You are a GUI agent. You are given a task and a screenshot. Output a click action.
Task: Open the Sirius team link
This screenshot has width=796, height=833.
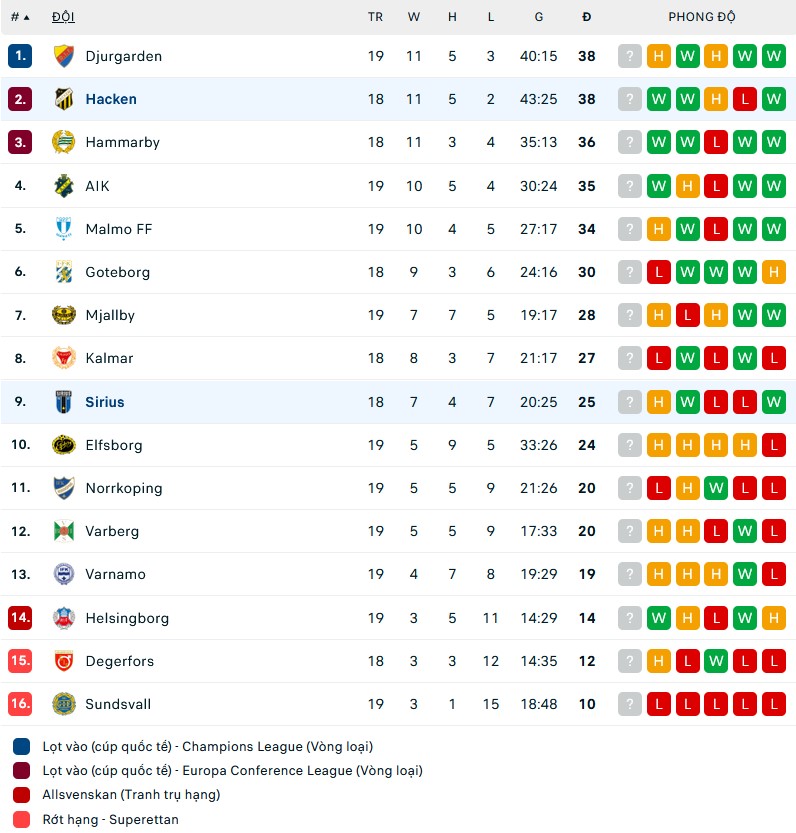coord(105,402)
